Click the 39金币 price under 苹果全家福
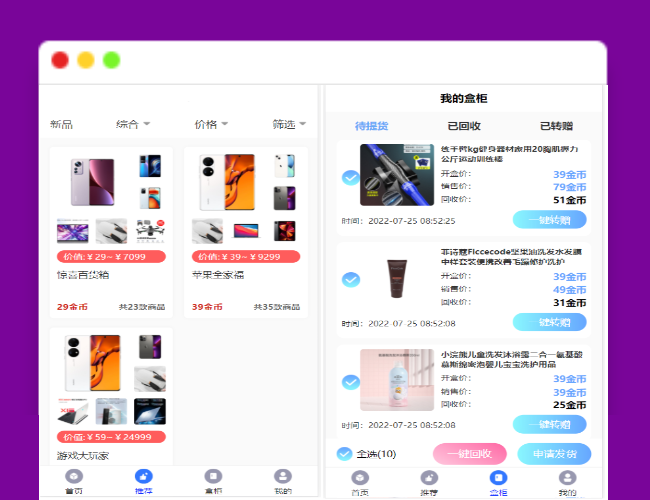The width and height of the screenshot is (650, 500). pyautogui.click(x=207, y=307)
